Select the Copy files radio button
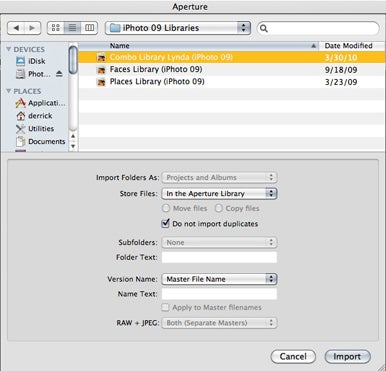Screen dimensions: 386x371 (219, 208)
